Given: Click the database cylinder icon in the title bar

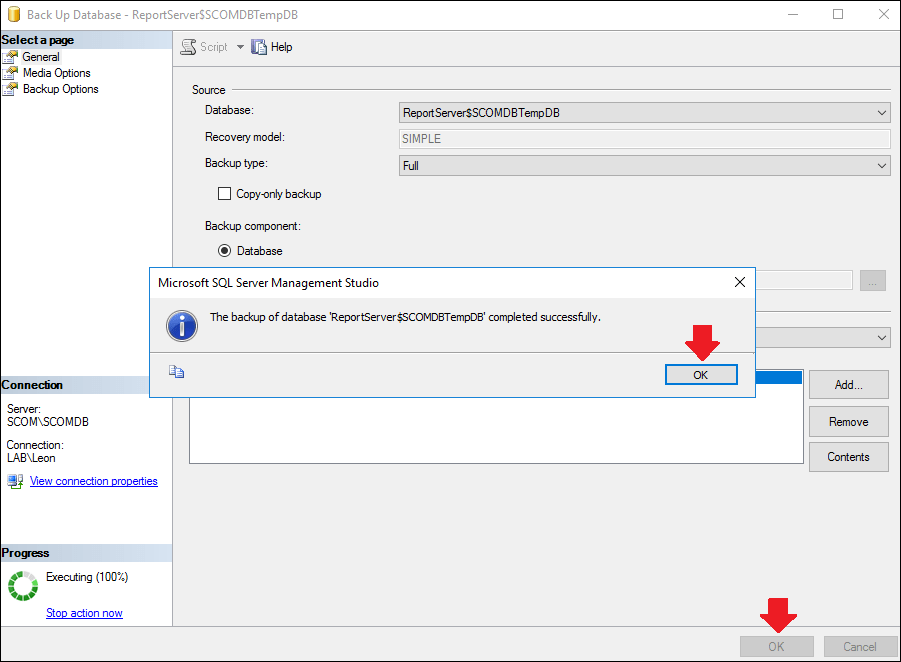Looking at the screenshot, I should [x=14, y=14].
